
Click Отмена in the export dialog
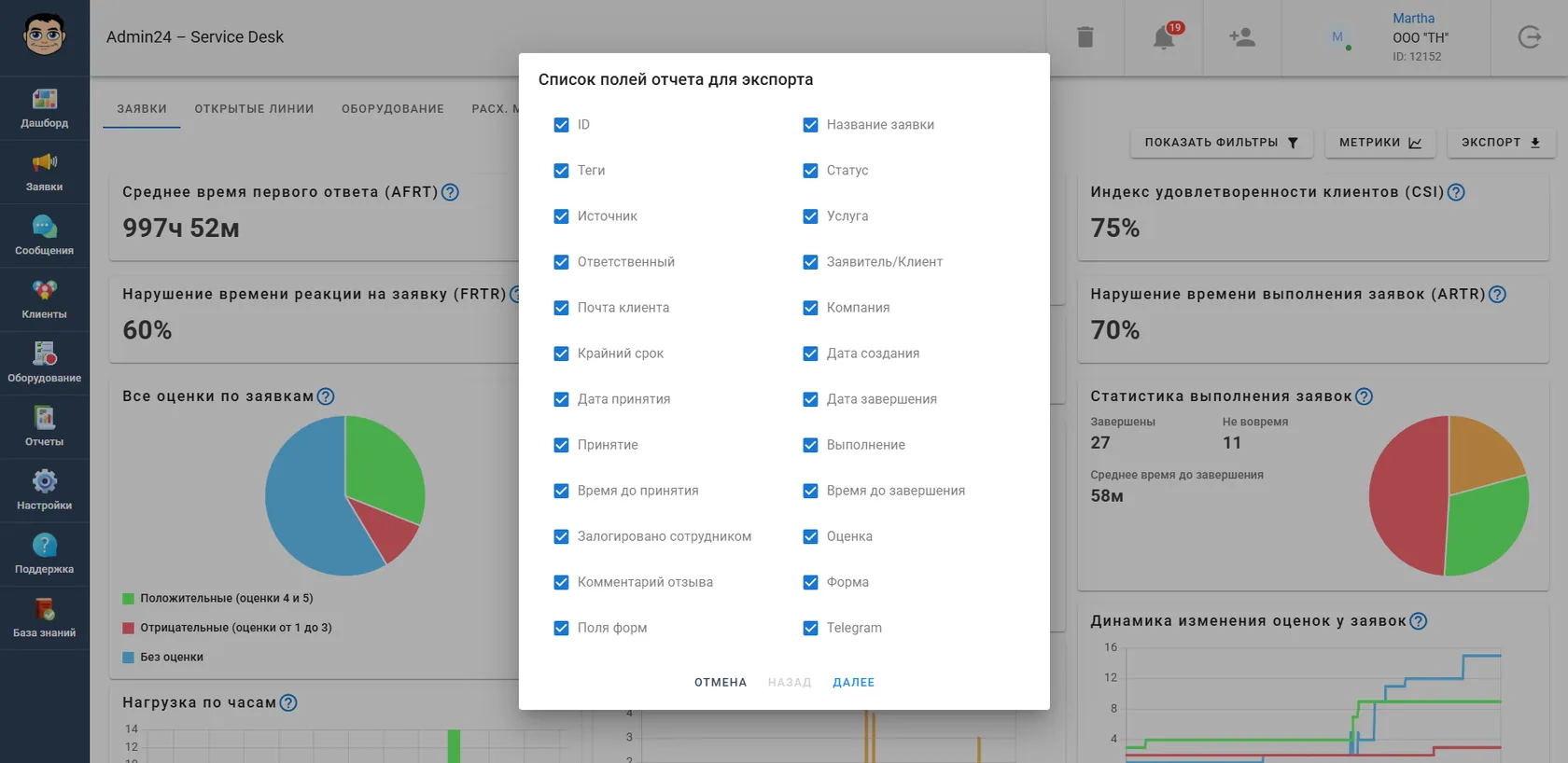coord(721,683)
